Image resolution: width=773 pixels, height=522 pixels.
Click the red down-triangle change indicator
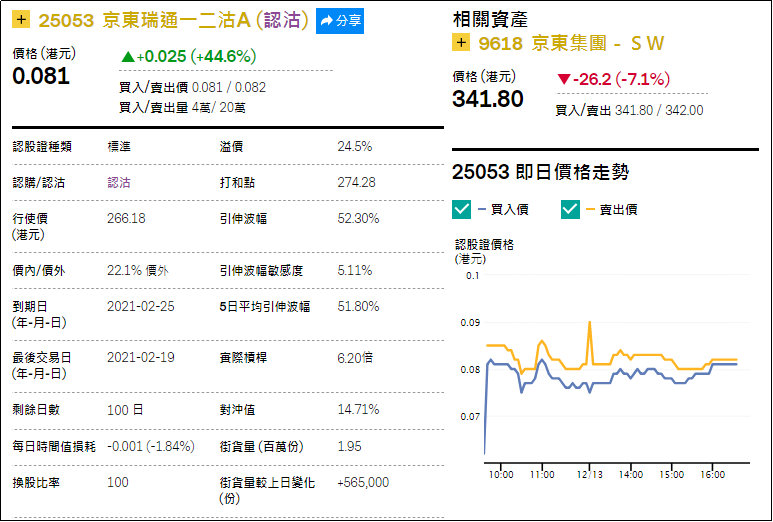tap(564, 79)
